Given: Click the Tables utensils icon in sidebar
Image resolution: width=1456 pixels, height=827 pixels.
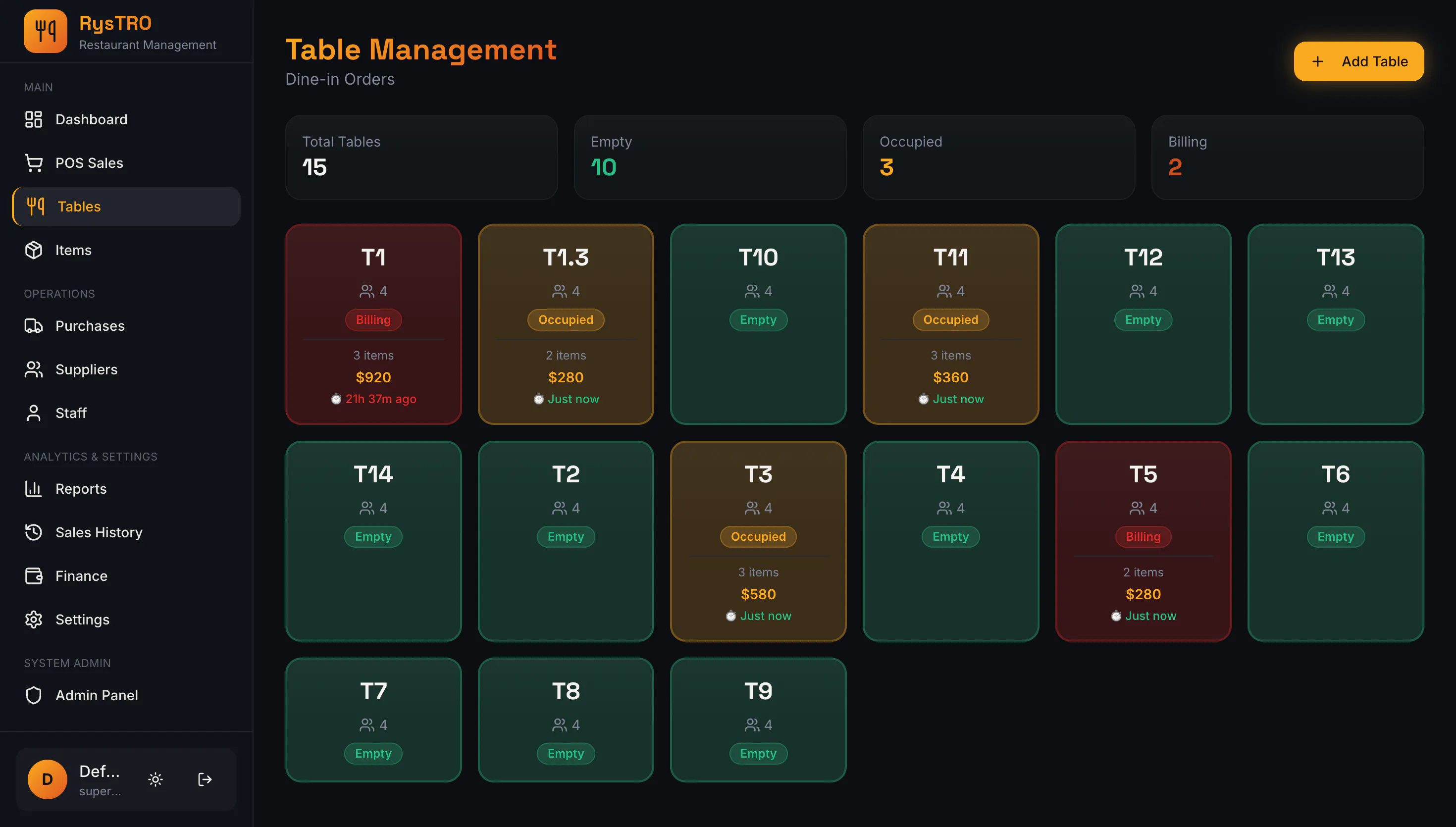Looking at the screenshot, I should [36, 206].
